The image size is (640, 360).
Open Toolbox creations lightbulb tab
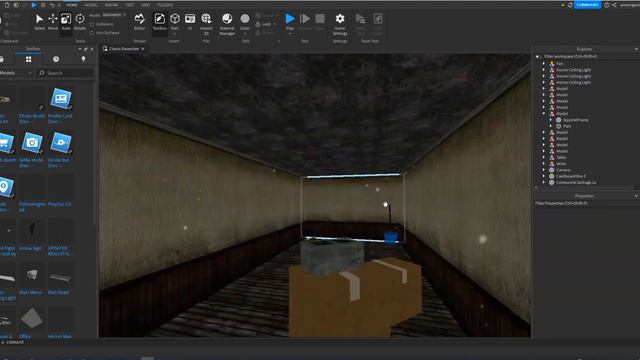coord(83,60)
